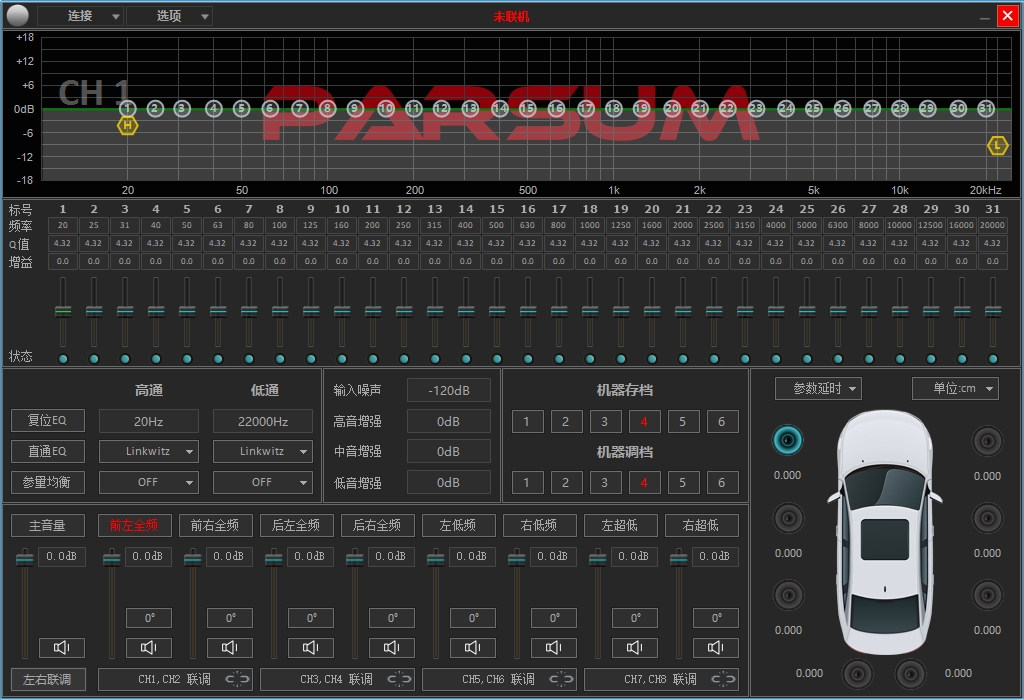Click the round grey logo orb at top-left
This screenshot has height=700, width=1024.
tap(18, 15)
